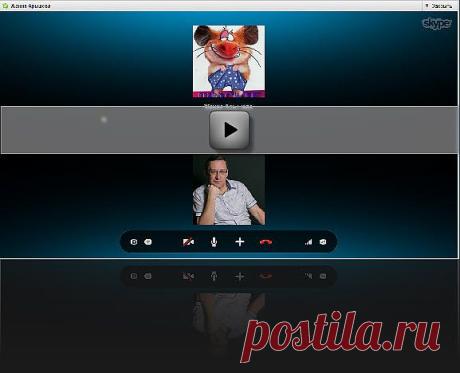
Task: Turn on the crossed-out video camera
Action: pyautogui.click(x=188, y=242)
